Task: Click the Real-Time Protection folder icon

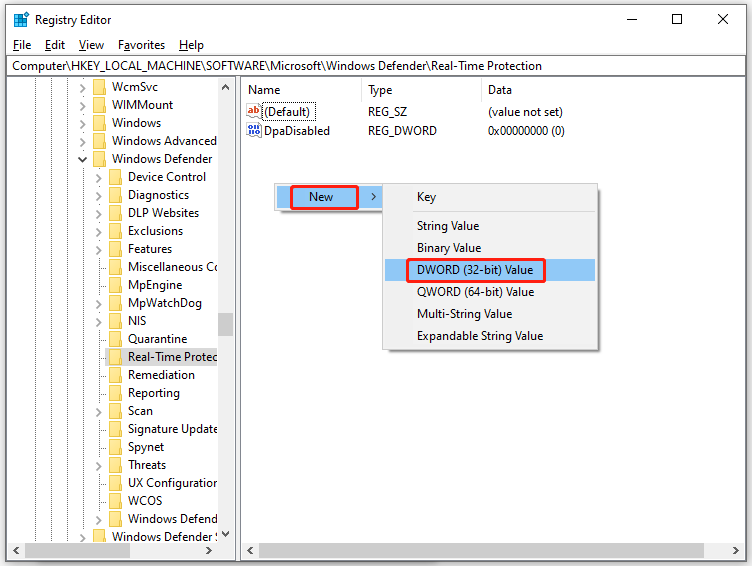Action: (116, 356)
